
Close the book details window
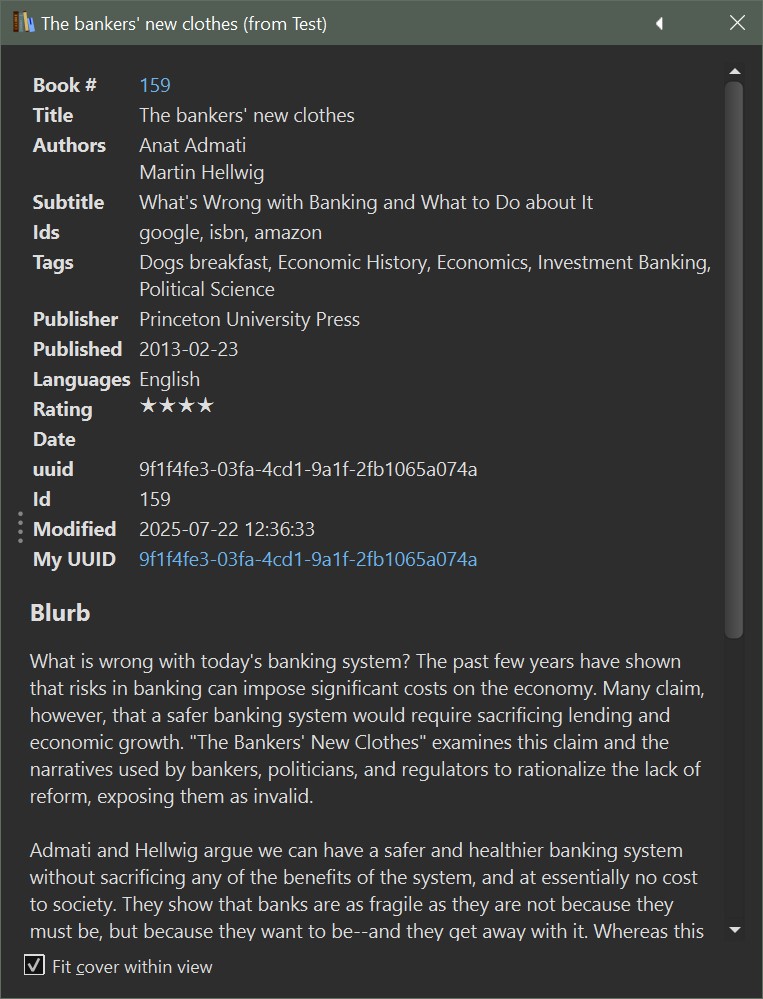(737, 23)
